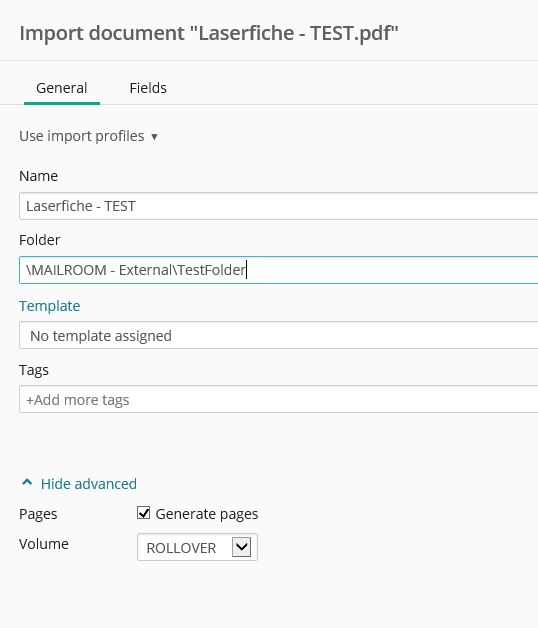Viewport: 538px width, 628px height.
Task: Click the Volume dropdown arrow icon
Action: (242, 547)
